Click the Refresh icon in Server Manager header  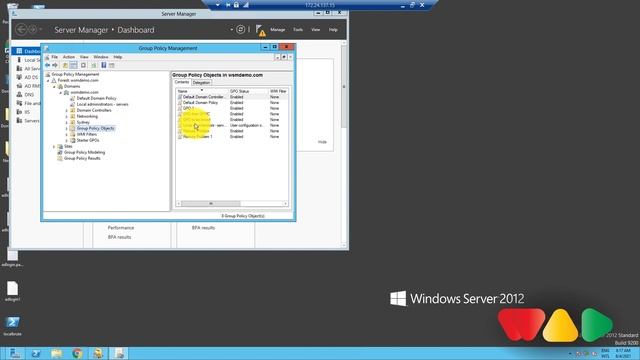(240, 29)
